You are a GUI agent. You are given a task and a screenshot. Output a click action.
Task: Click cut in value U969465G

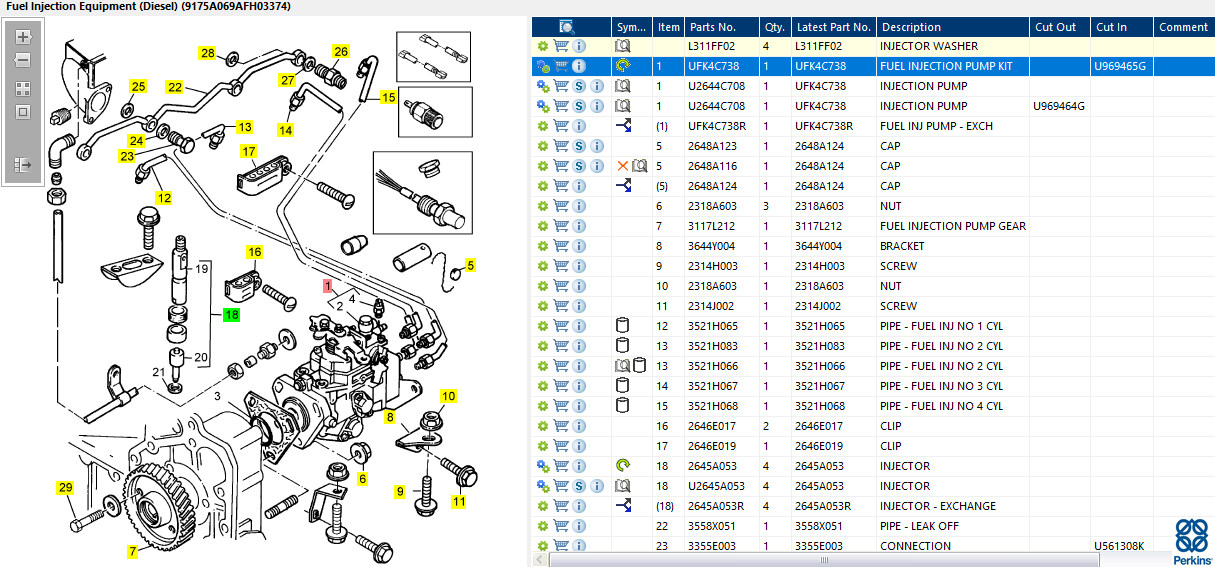coord(1121,66)
